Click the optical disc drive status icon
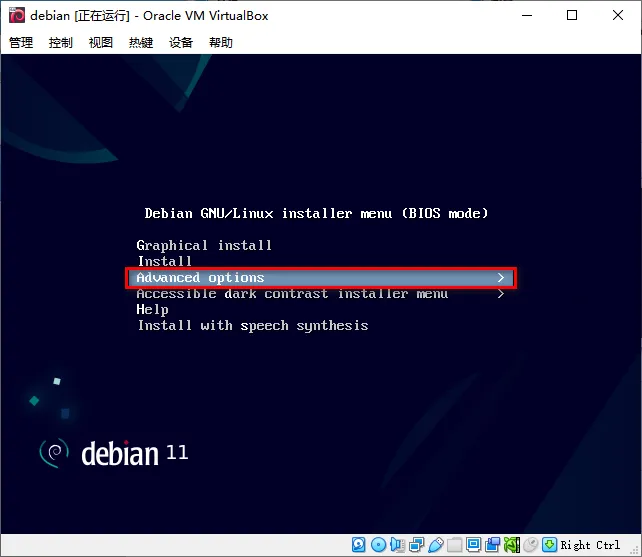Screen dimensions: 642x557 click(x=378, y=545)
